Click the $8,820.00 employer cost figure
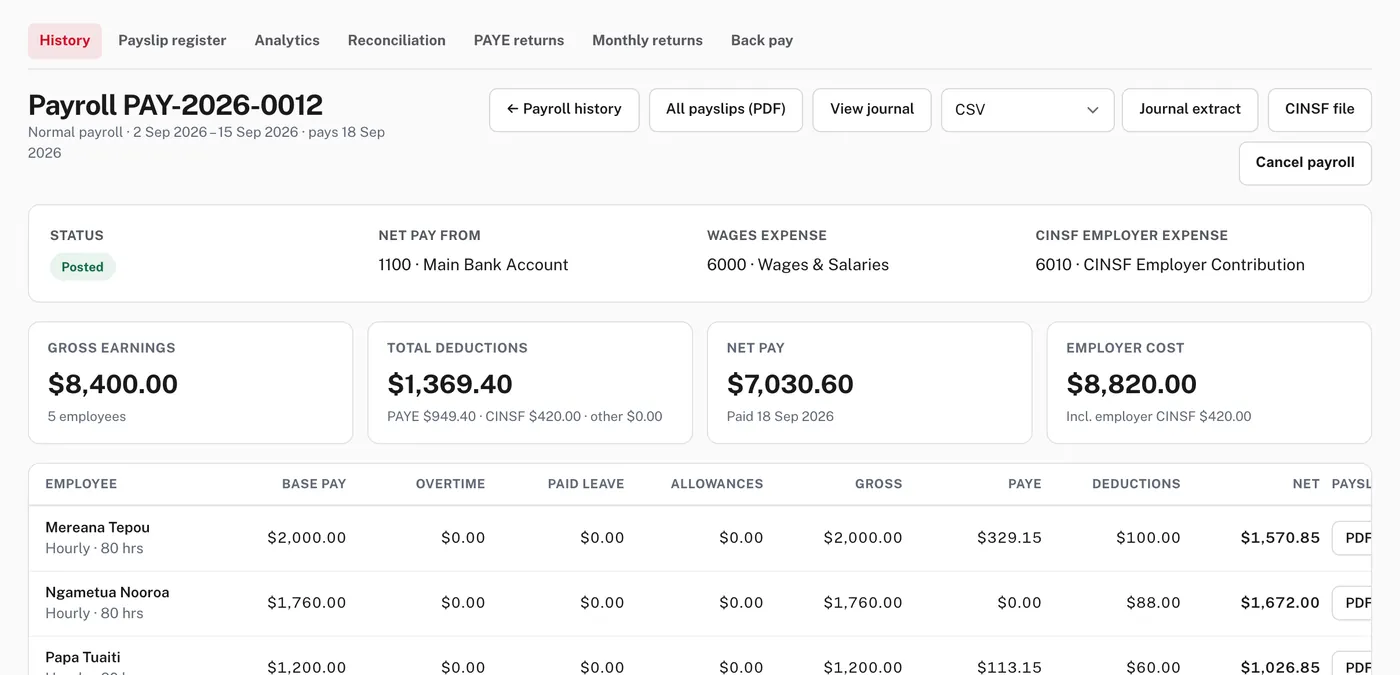This screenshot has height=675, width=1400. pyautogui.click(x=1132, y=384)
